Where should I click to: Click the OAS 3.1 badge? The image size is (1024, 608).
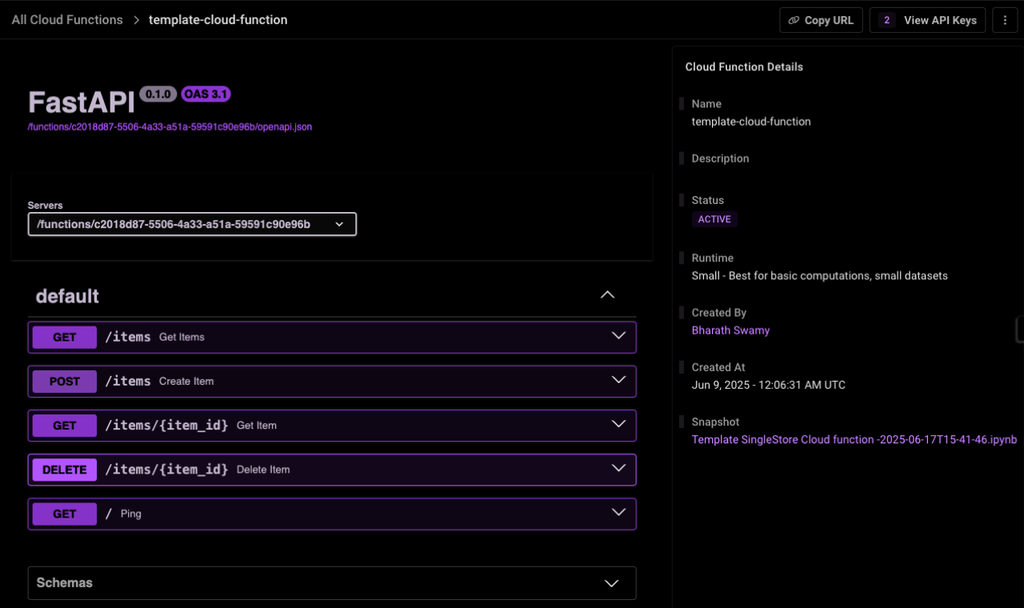[x=206, y=94]
